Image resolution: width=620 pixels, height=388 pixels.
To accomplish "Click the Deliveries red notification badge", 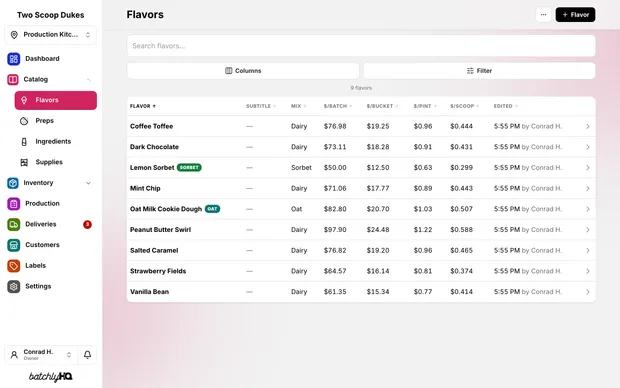I will click(87, 225).
